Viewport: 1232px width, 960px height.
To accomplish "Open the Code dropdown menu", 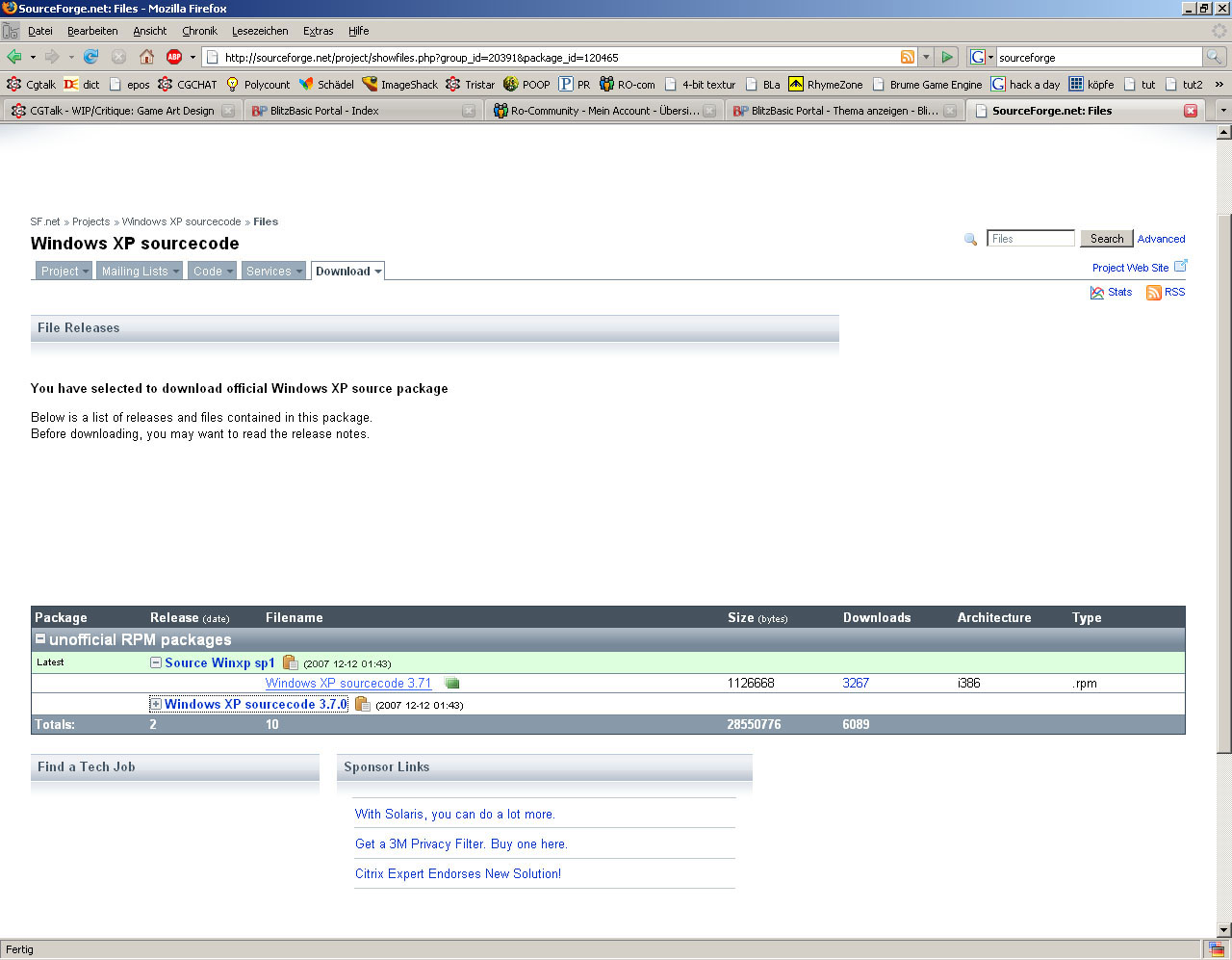I will click(212, 272).
